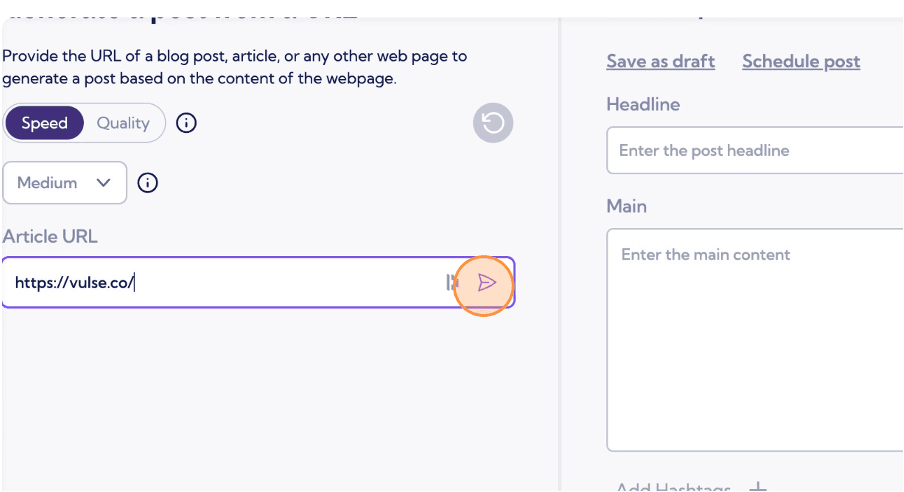This screenshot has height=492, width=904.
Task: Switch generation mode to Speed
Action: 45,123
